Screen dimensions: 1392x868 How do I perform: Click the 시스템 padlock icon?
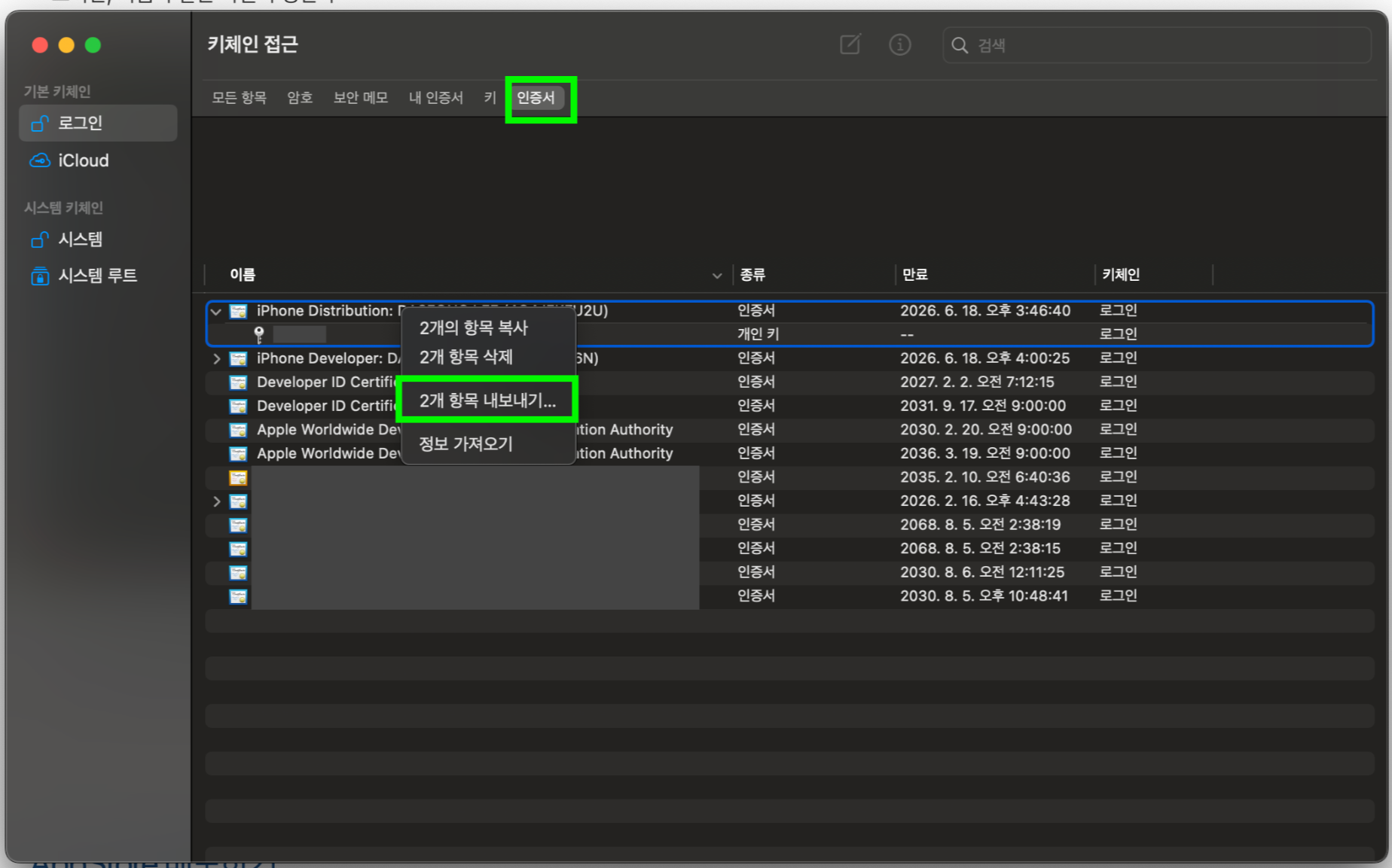pos(40,239)
